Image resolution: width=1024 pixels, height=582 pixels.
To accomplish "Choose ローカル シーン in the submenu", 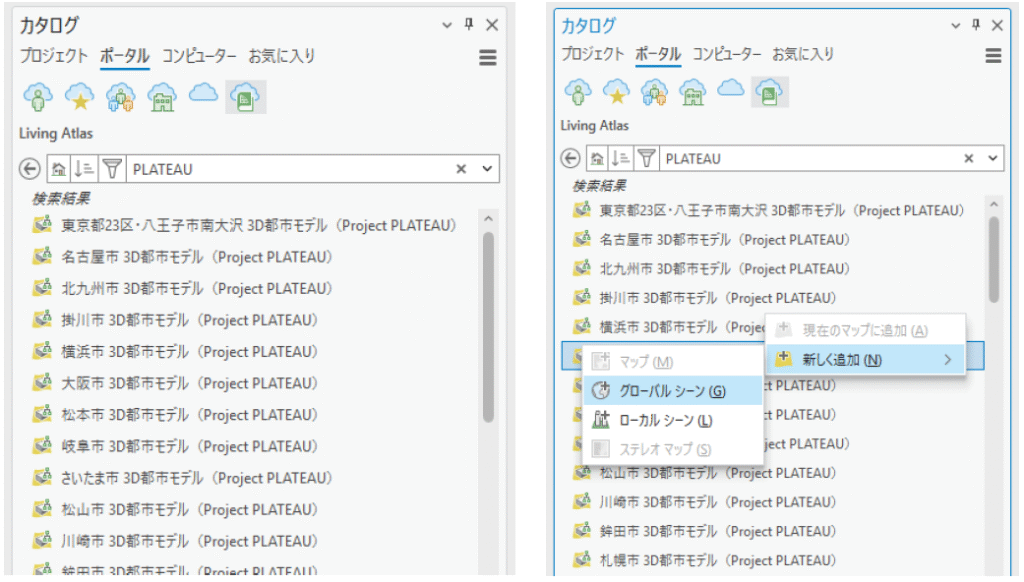I will tap(657, 418).
